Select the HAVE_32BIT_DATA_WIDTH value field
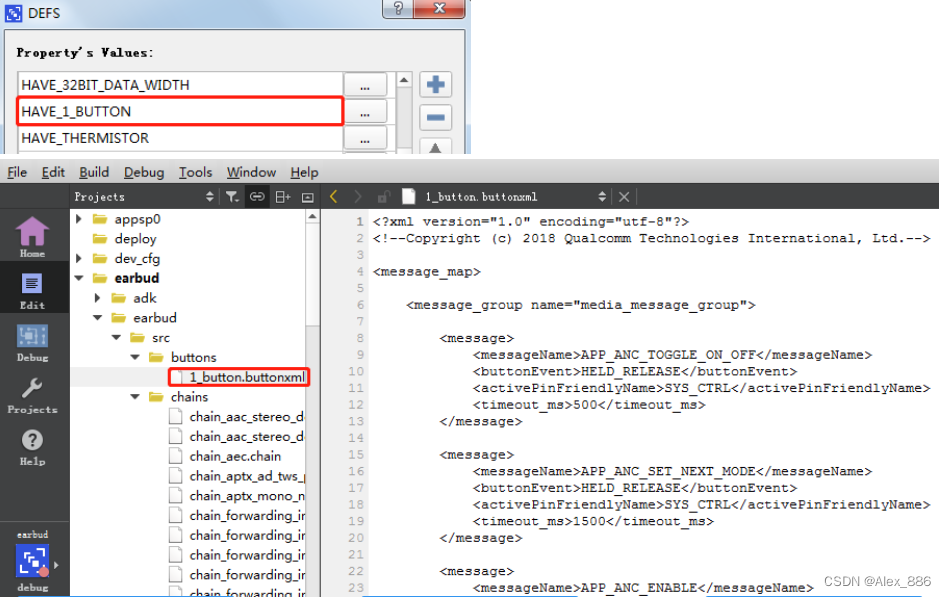This screenshot has height=597, width=946. tap(180, 85)
